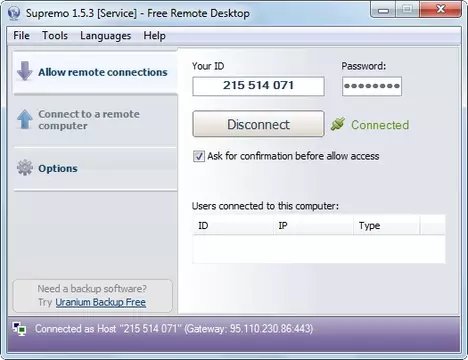
Task: Click the Disconnect button
Action: (x=258, y=124)
